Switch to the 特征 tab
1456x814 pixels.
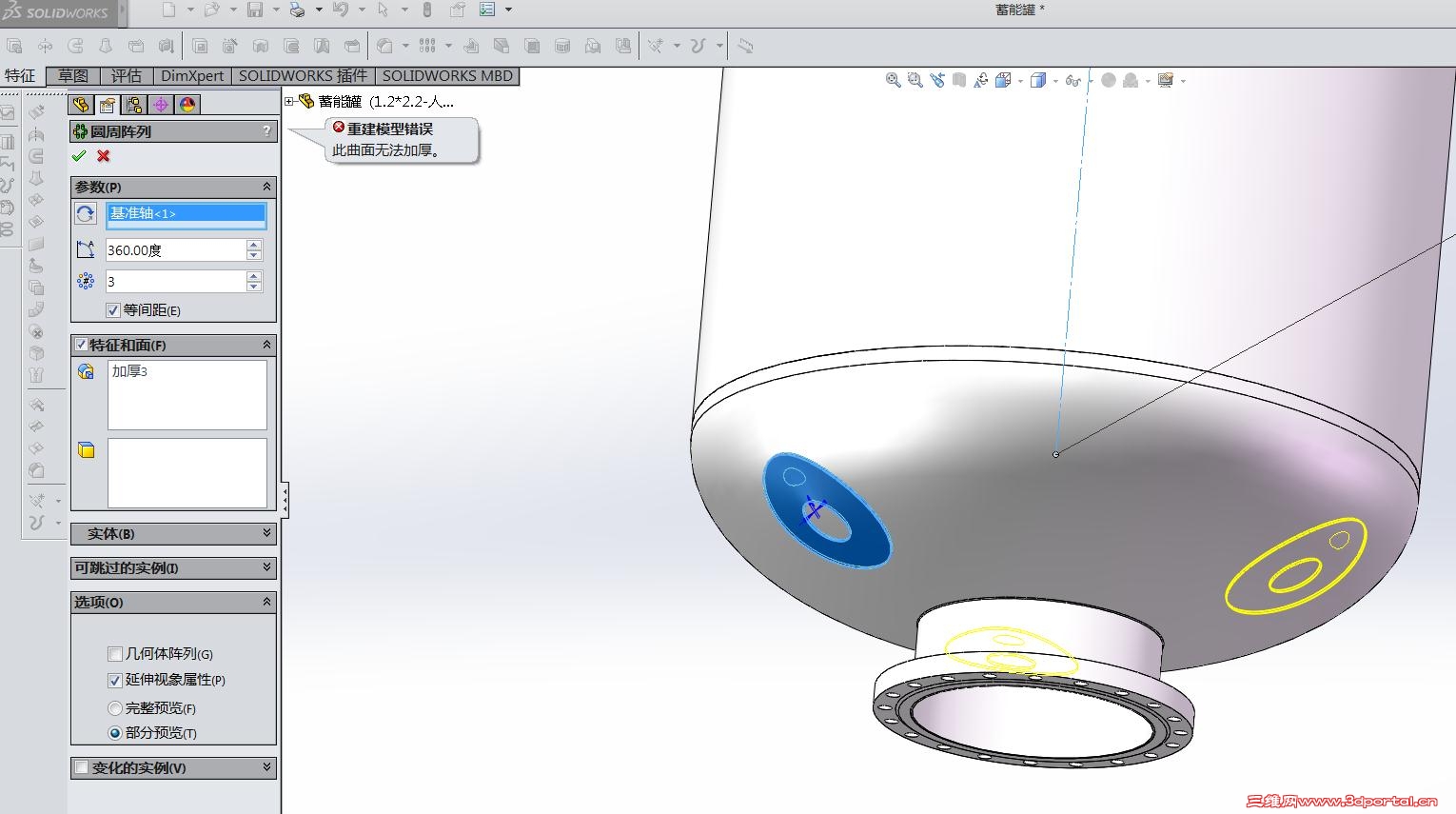20,76
